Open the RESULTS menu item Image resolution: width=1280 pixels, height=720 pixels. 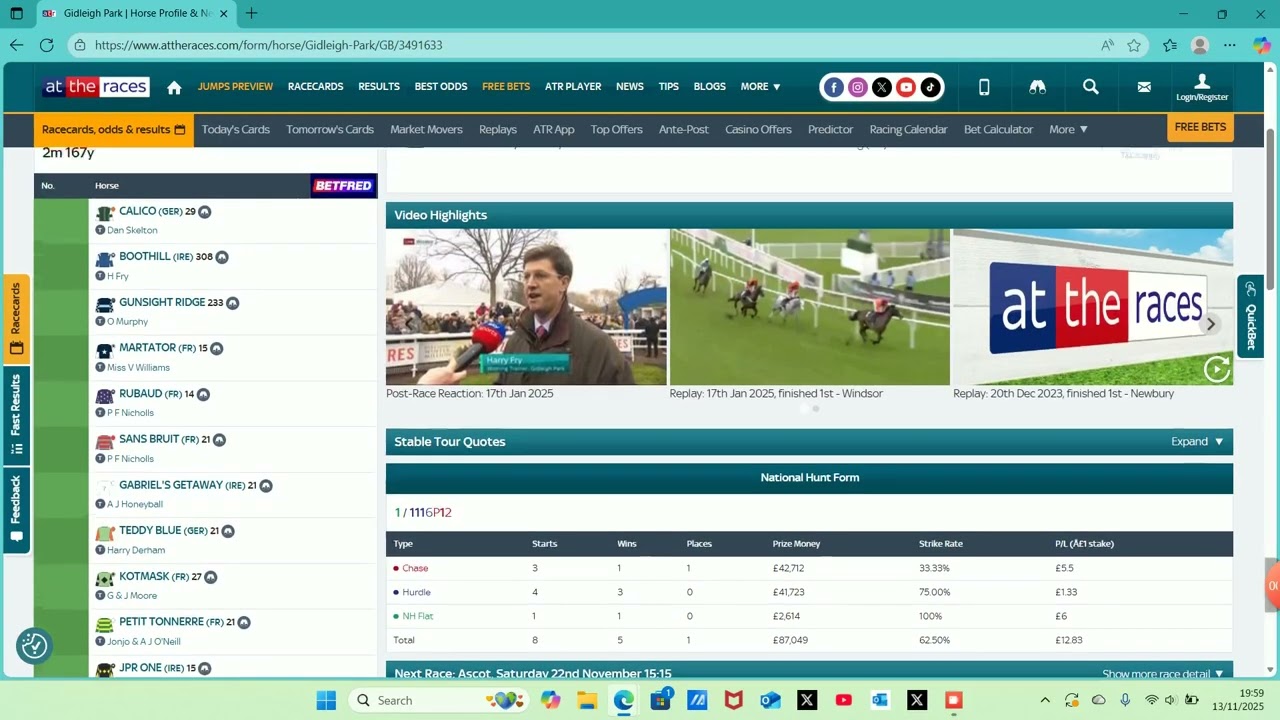click(379, 87)
